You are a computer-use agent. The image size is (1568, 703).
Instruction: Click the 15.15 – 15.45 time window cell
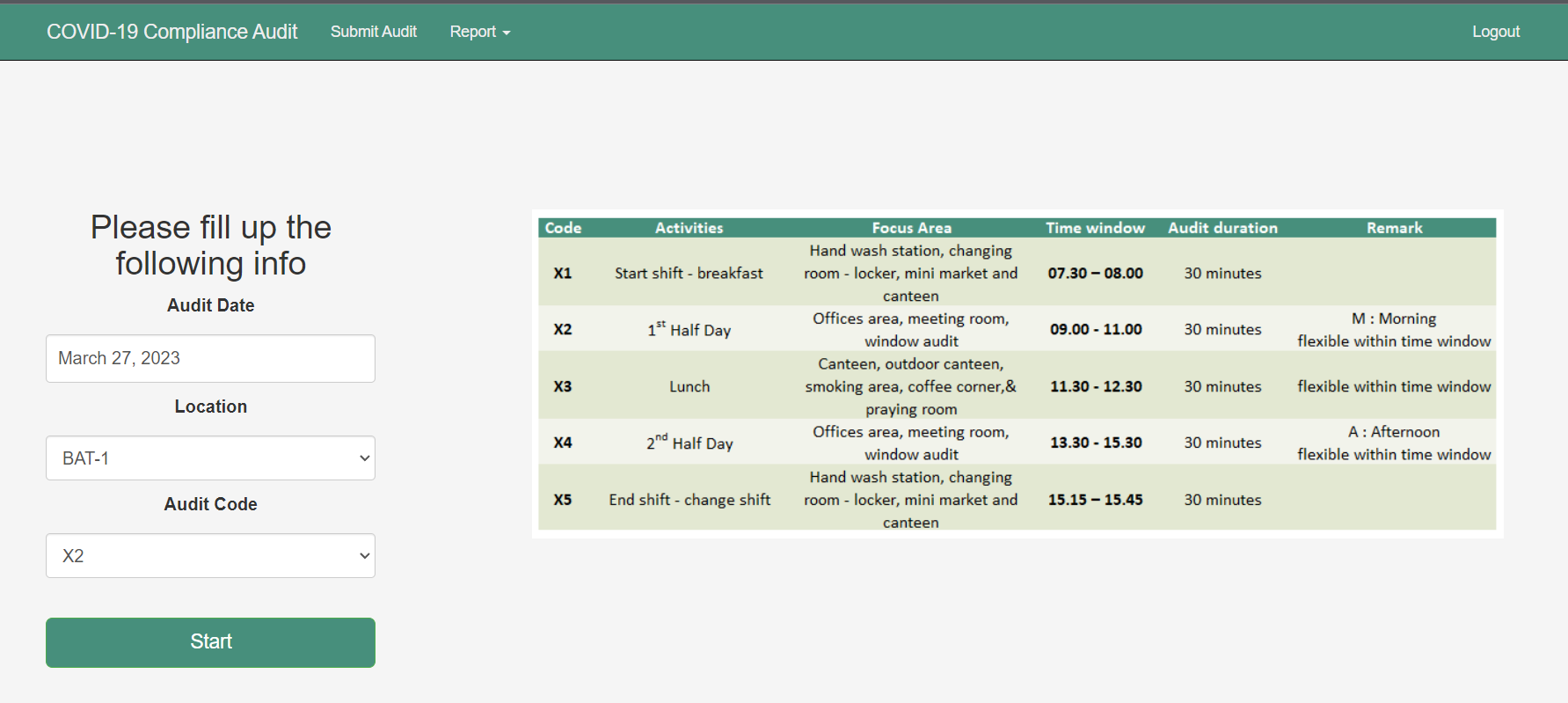click(x=1095, y=500)
